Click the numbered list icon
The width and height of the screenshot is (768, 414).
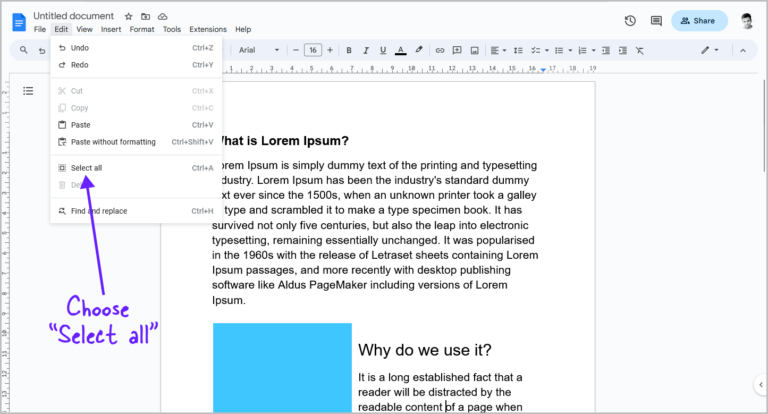[x=582, y=50]
